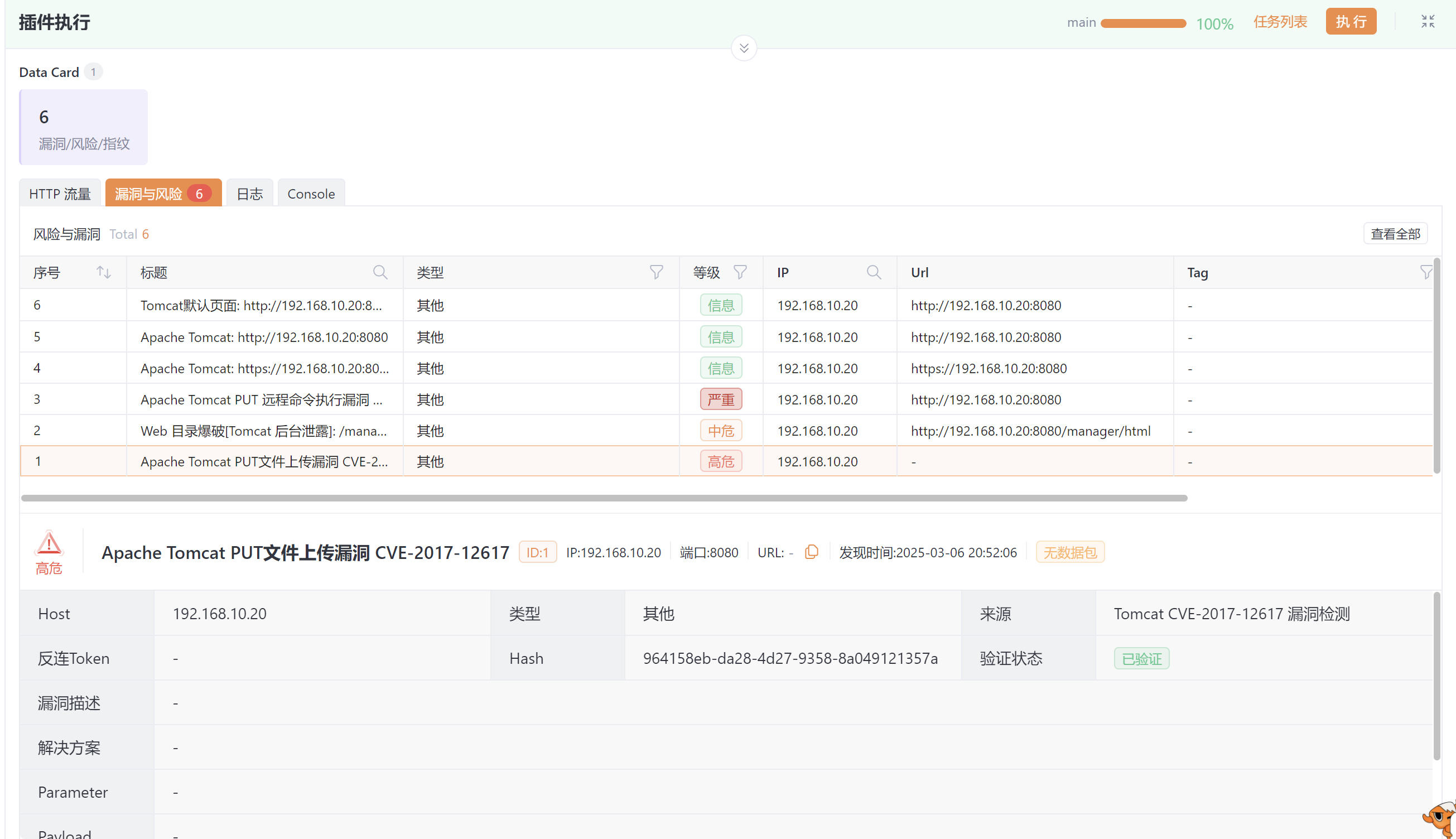This screenshot has height=839, width=1456.
Task: Copy the URL with the copy icon
Action: [x=811, y=552]
